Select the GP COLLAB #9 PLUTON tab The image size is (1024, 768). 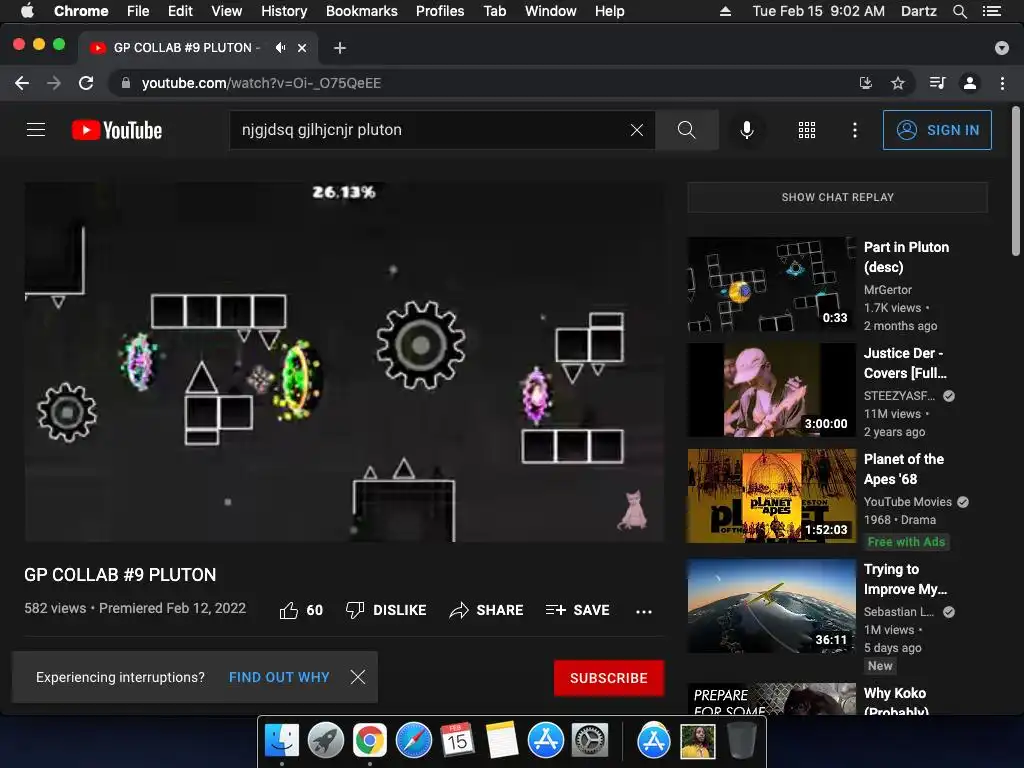click(185, 48)
